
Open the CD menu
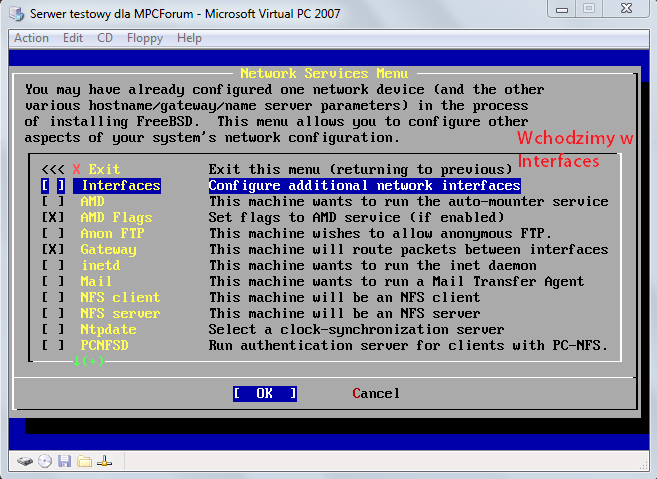click(105, 38)
